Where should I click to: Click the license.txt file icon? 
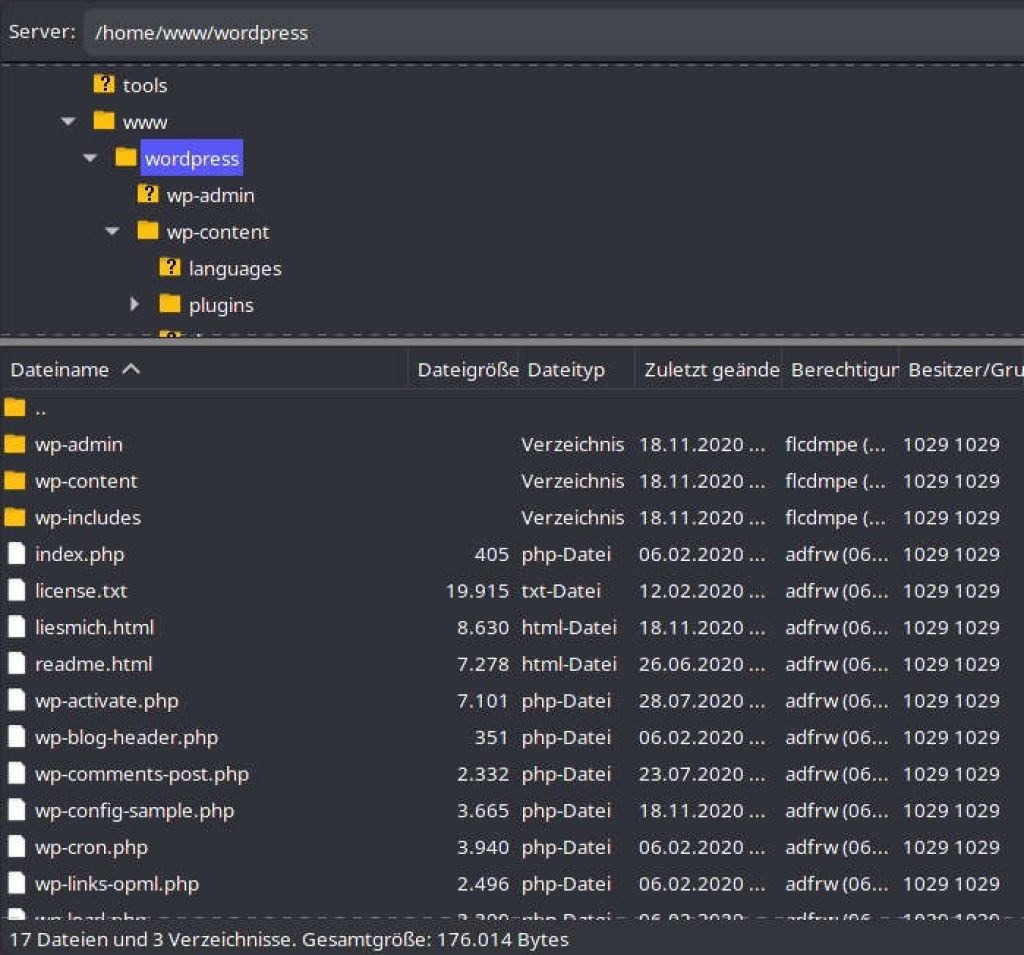[x=16, y=591]
